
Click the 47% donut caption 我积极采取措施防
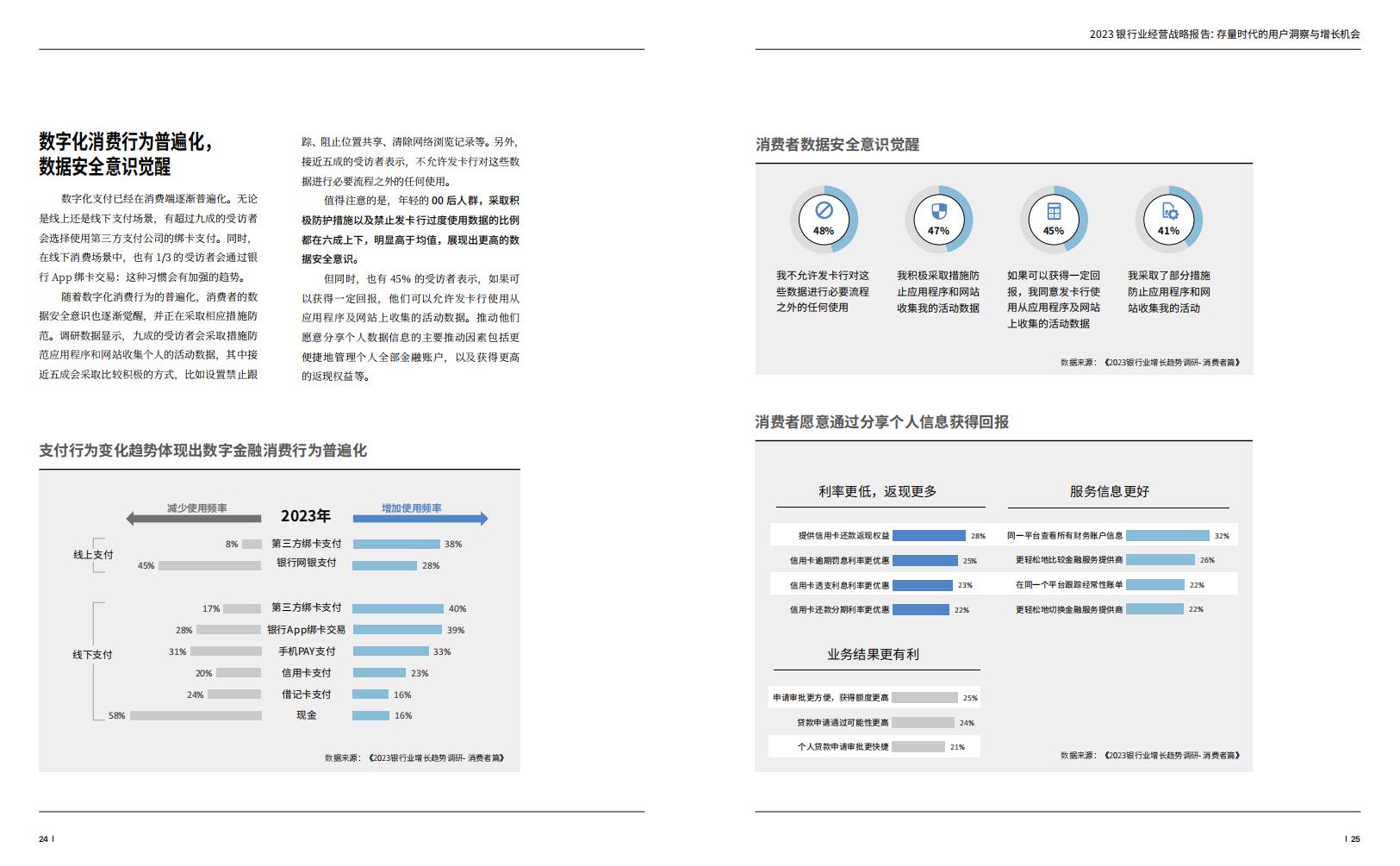coord(938,291)
